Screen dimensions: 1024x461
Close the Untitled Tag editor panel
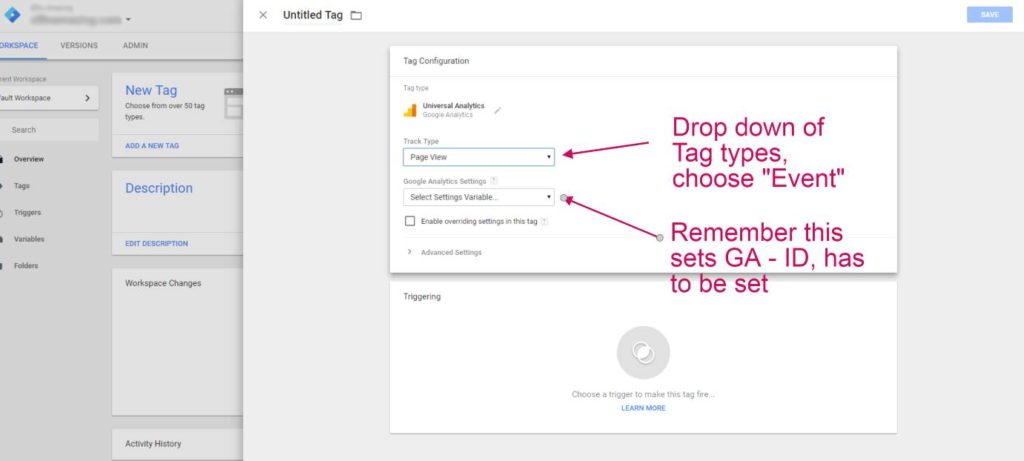(263, 15)
